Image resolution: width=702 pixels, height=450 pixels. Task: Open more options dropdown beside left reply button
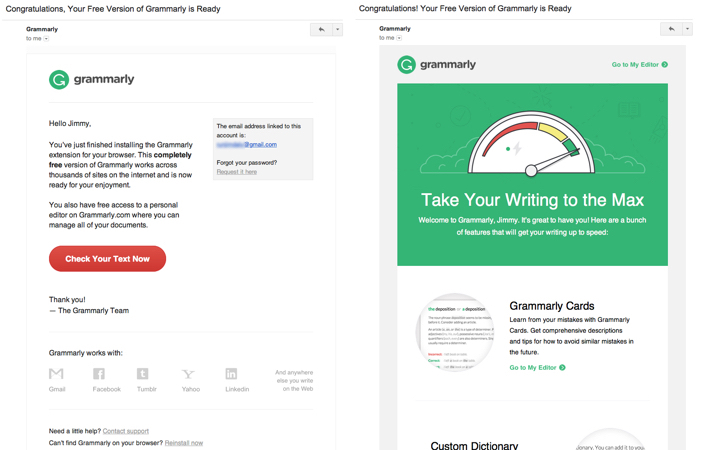point(337,29)
